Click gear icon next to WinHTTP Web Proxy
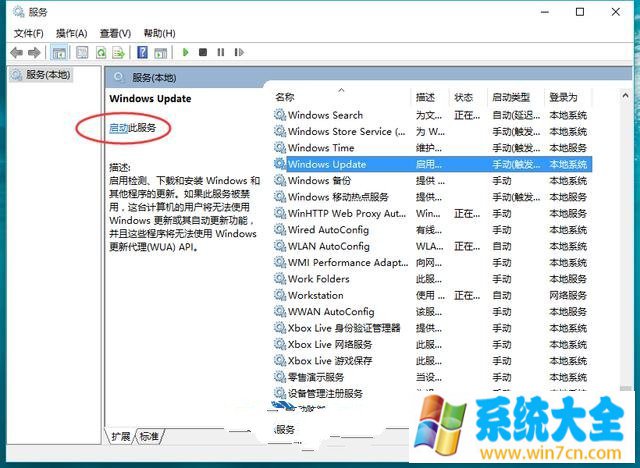The width and height of the screenshot is (640, 468). pyautogui.click(x=280, y=213)
